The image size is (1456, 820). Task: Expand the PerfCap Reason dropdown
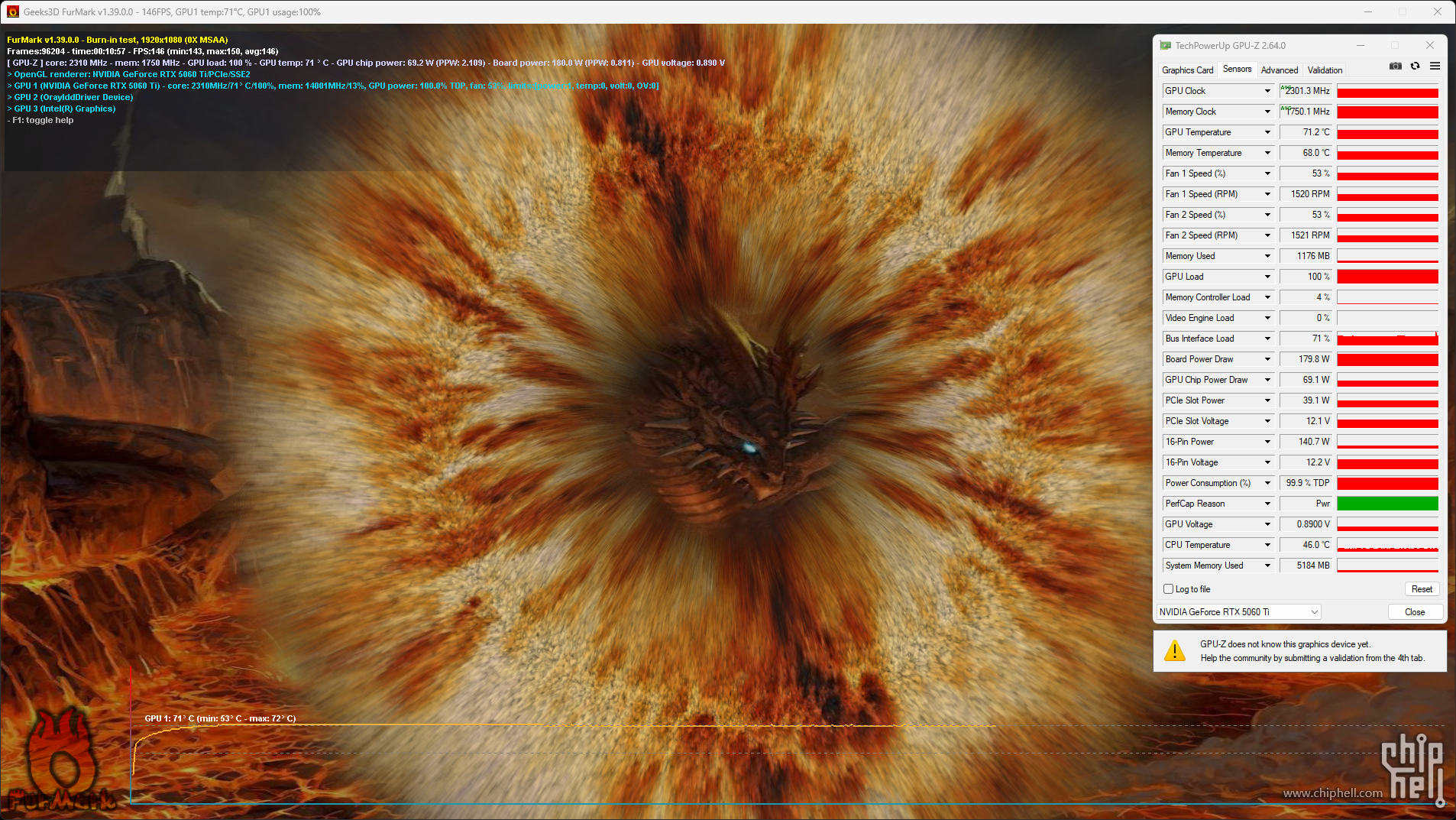click(1267, 504)
